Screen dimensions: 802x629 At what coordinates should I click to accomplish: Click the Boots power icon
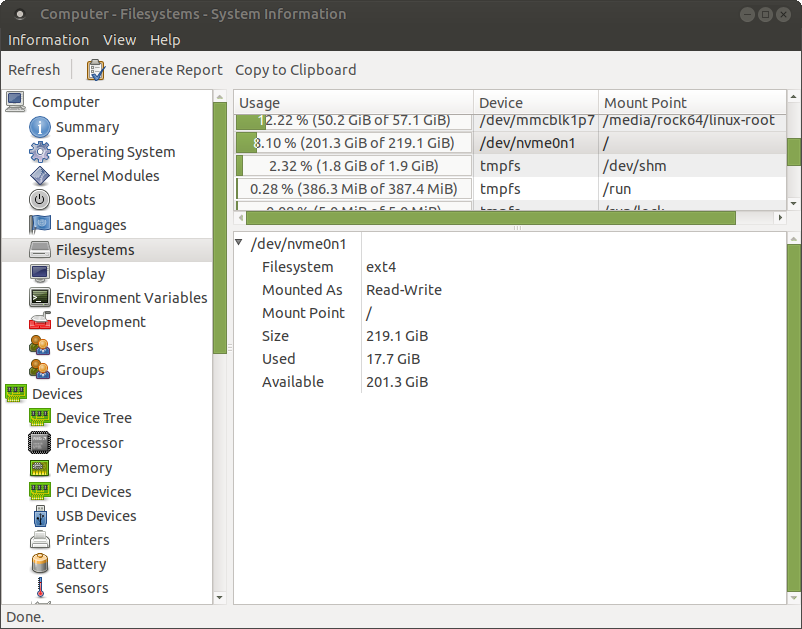coord(40,200)
